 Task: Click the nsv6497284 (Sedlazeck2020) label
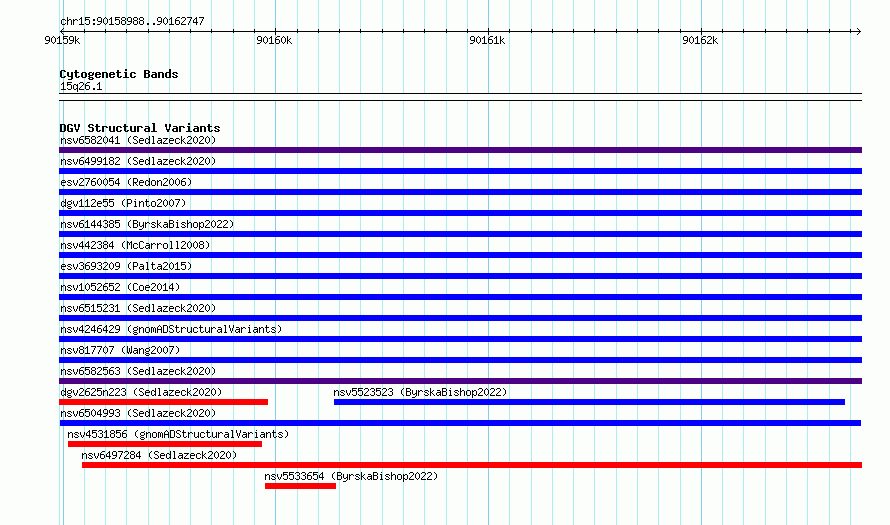[x=159, y=455]
